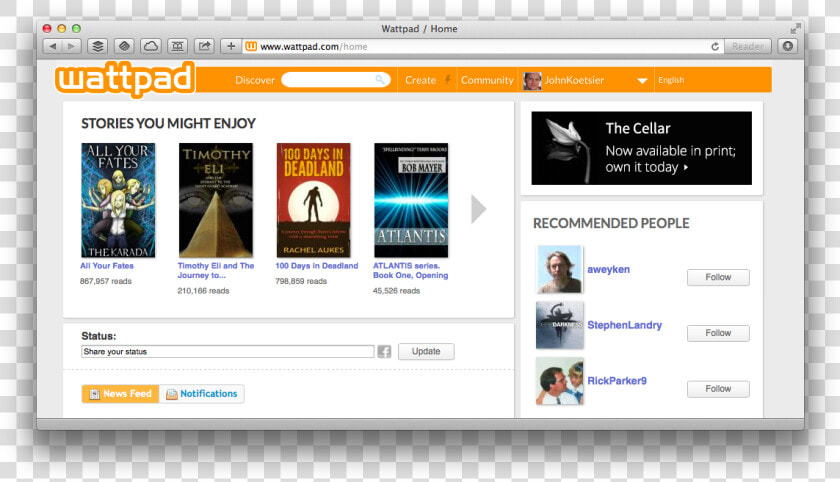Screen dimensions: 840x482
Task: Open the Community menu
Action: (x=487, y=80)
